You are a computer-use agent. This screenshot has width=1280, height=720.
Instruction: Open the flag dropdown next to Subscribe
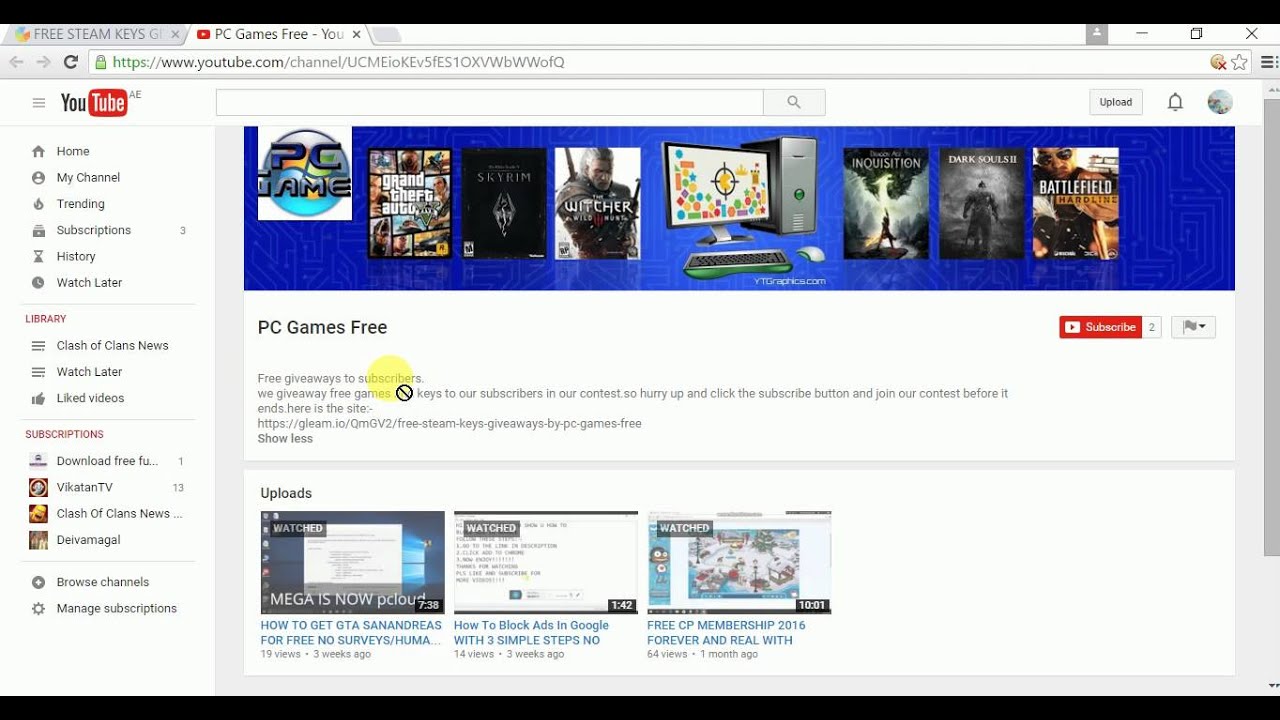(x=1193, y=327)
